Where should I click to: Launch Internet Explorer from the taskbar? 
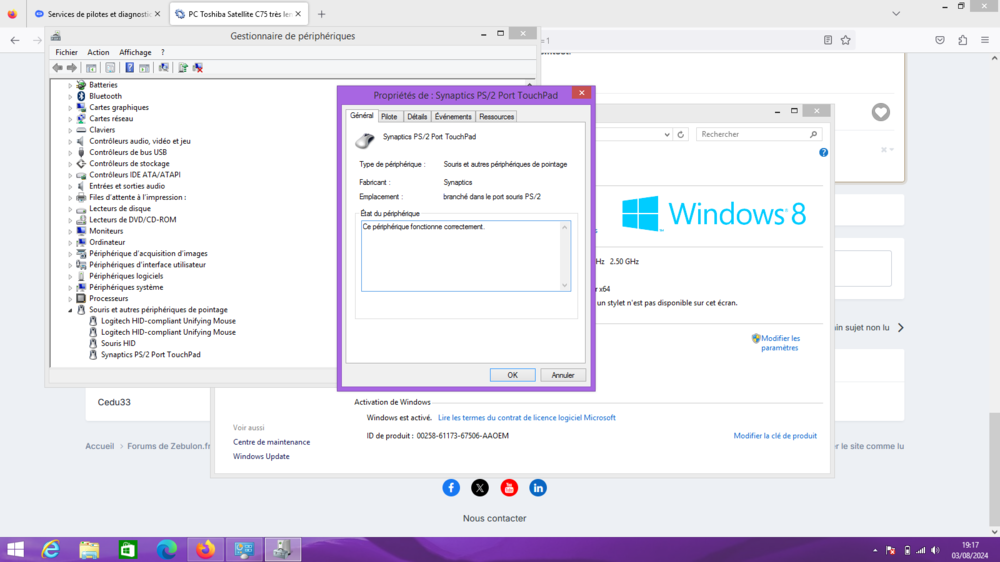pyautogui.click(x=50, y=549)
